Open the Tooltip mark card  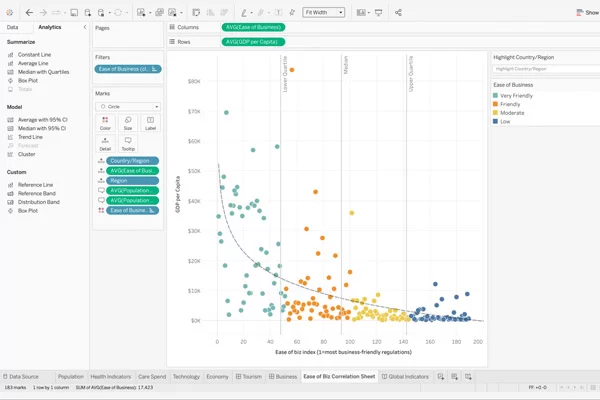[x=128, y=144]
